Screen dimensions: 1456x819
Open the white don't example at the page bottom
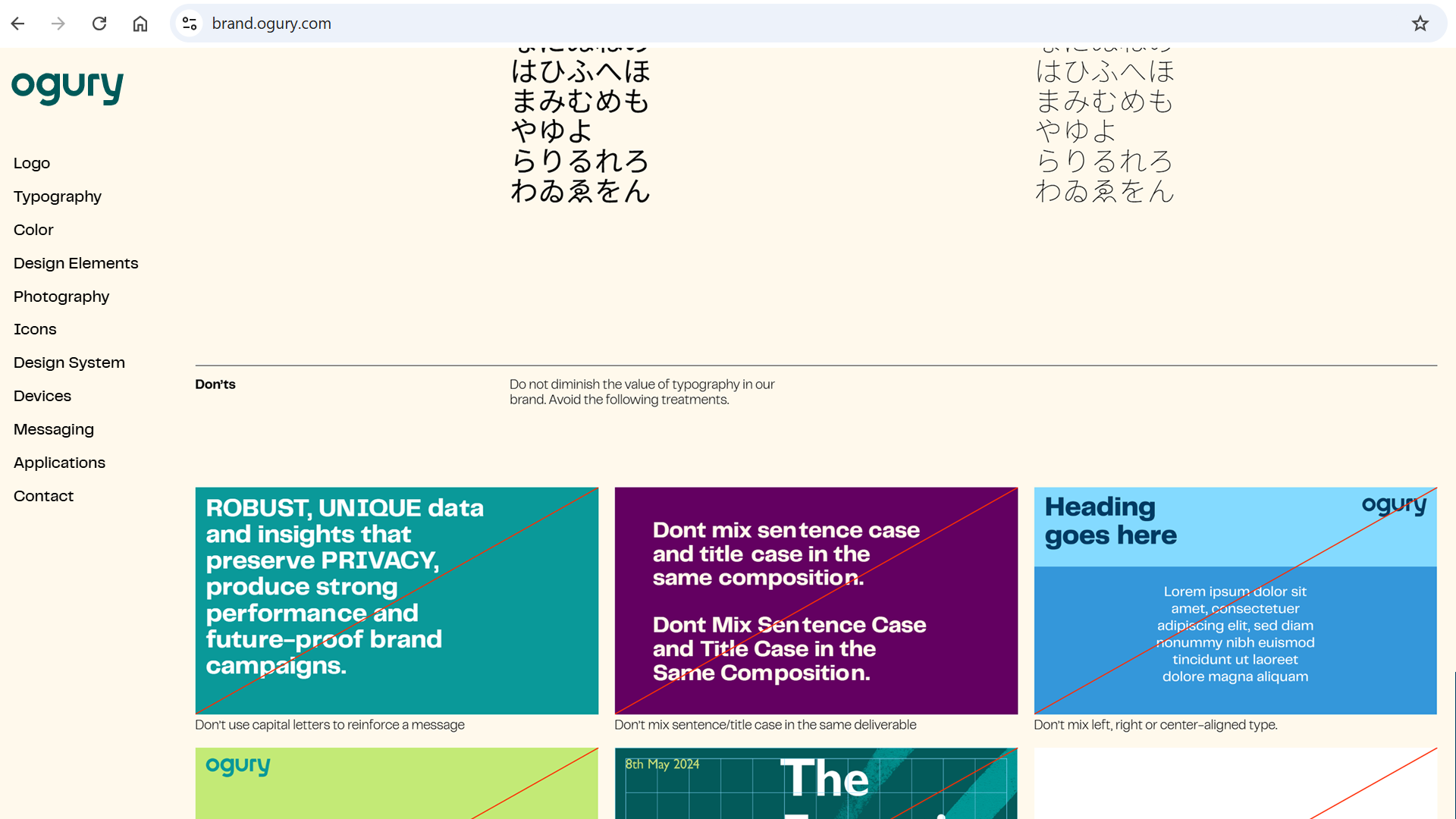(x=1235, y=783)
